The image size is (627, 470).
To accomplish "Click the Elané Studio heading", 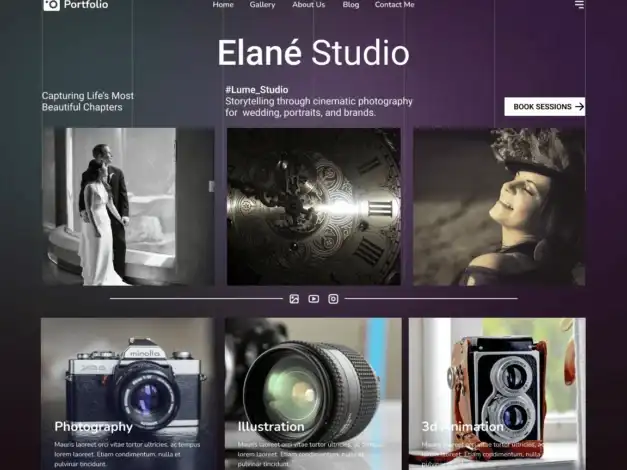I will tap(314, 52).
